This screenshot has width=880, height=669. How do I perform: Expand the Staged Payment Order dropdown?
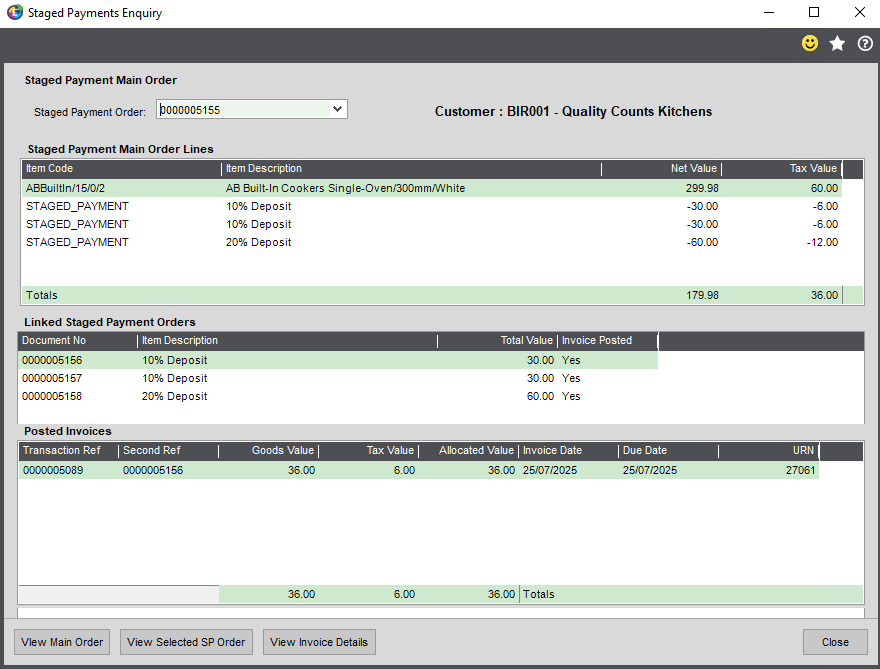(x=337, y=109)
